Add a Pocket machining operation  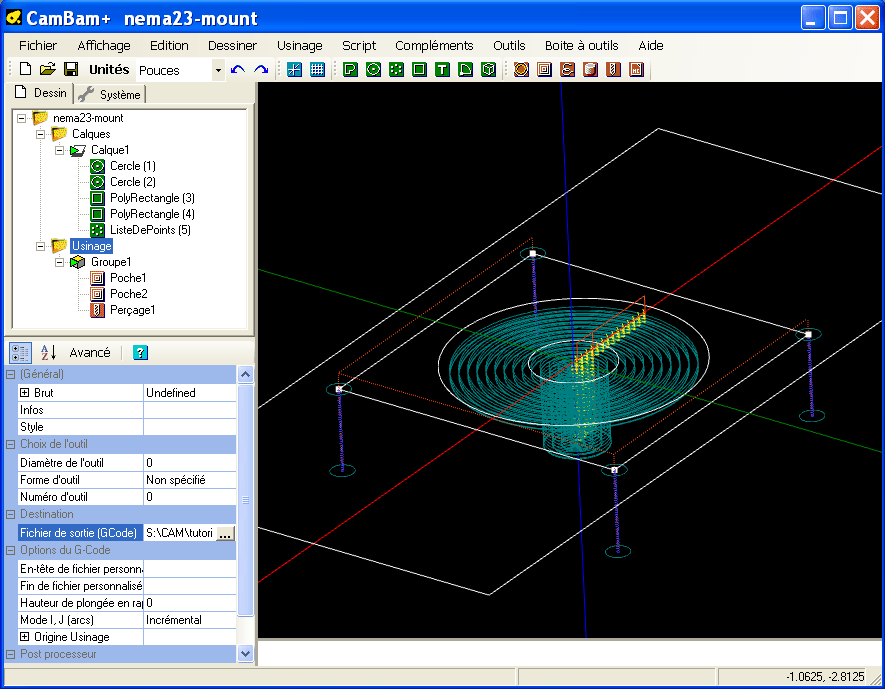pos(545,69)
